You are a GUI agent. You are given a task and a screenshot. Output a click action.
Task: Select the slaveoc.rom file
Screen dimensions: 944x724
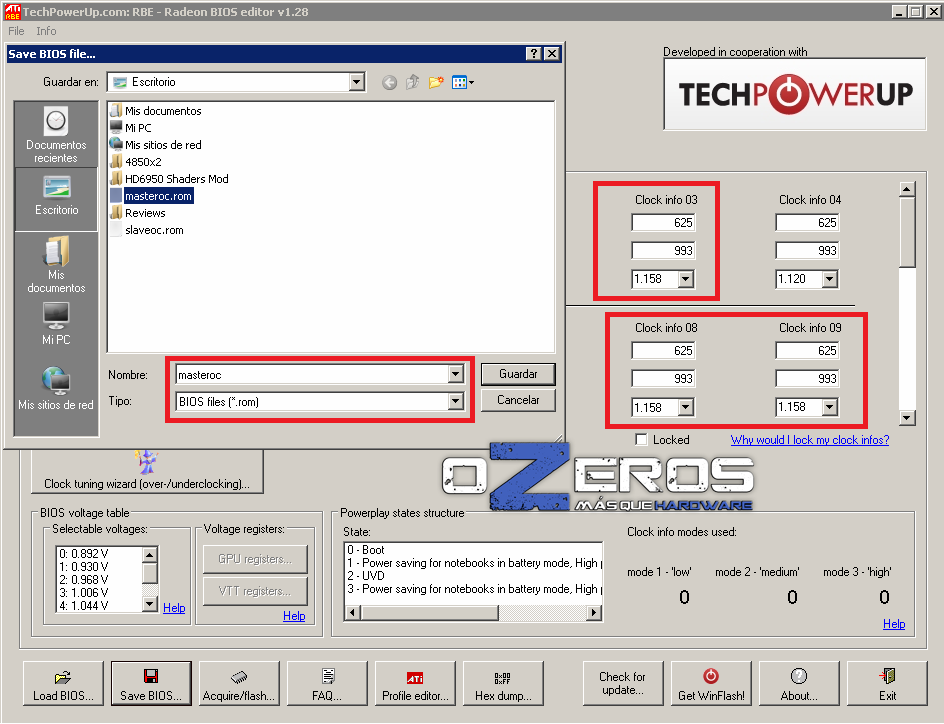pos(148,230)
